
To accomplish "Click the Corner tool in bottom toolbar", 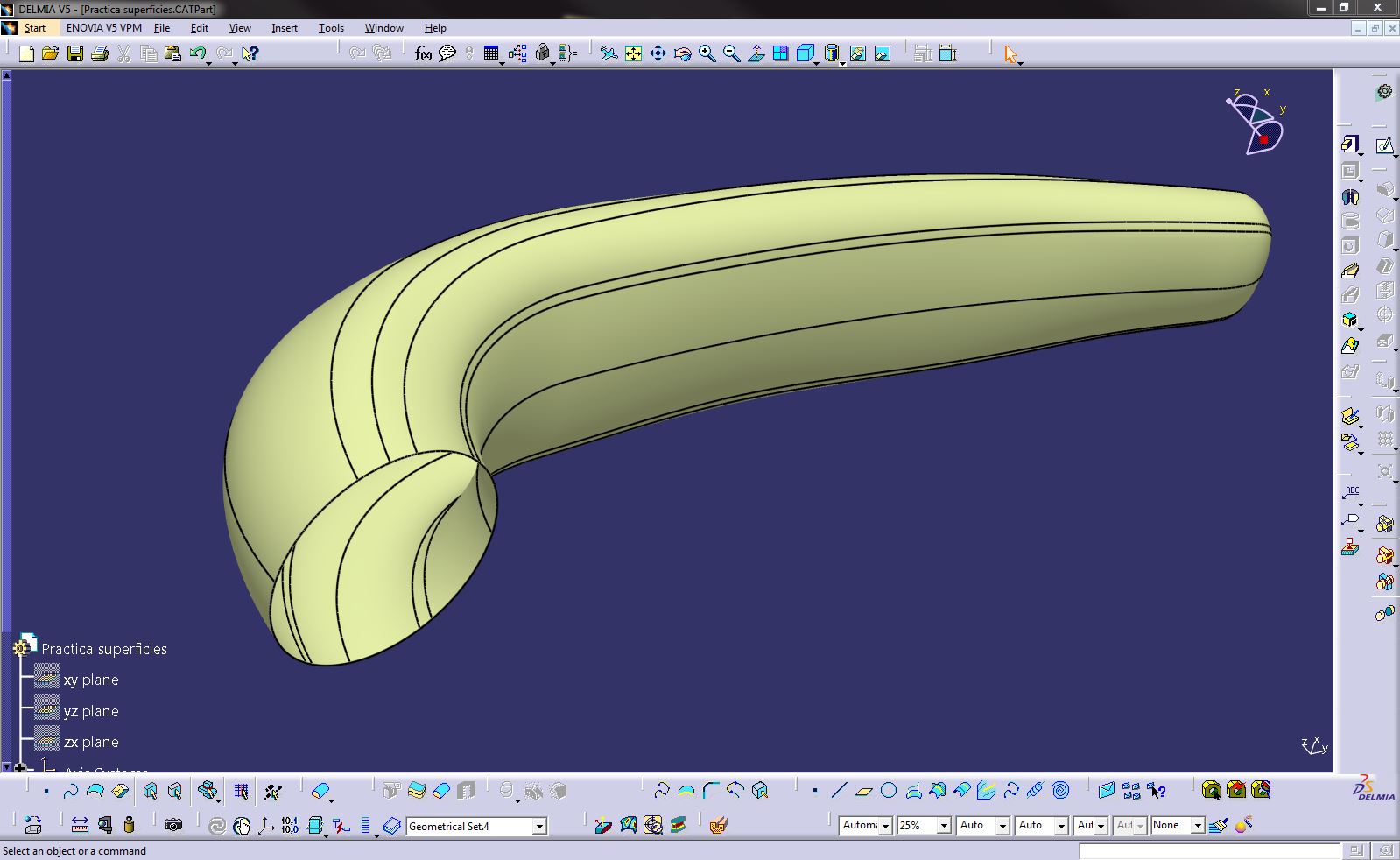I will (711, 791).
